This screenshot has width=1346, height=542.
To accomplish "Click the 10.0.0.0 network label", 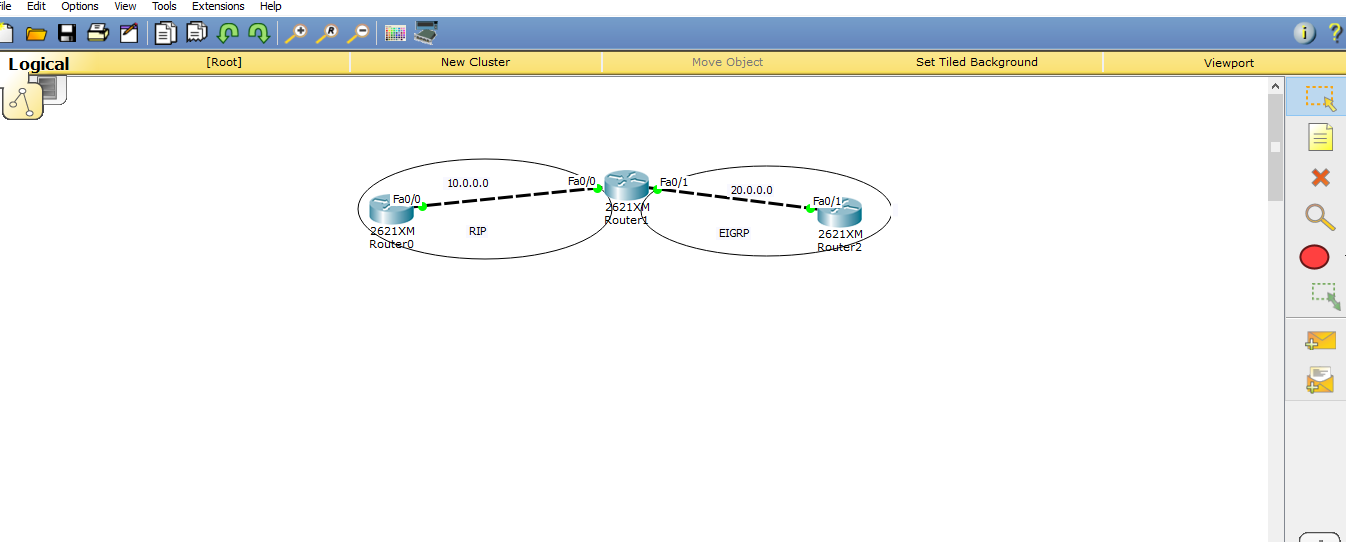I will point(468,183).
